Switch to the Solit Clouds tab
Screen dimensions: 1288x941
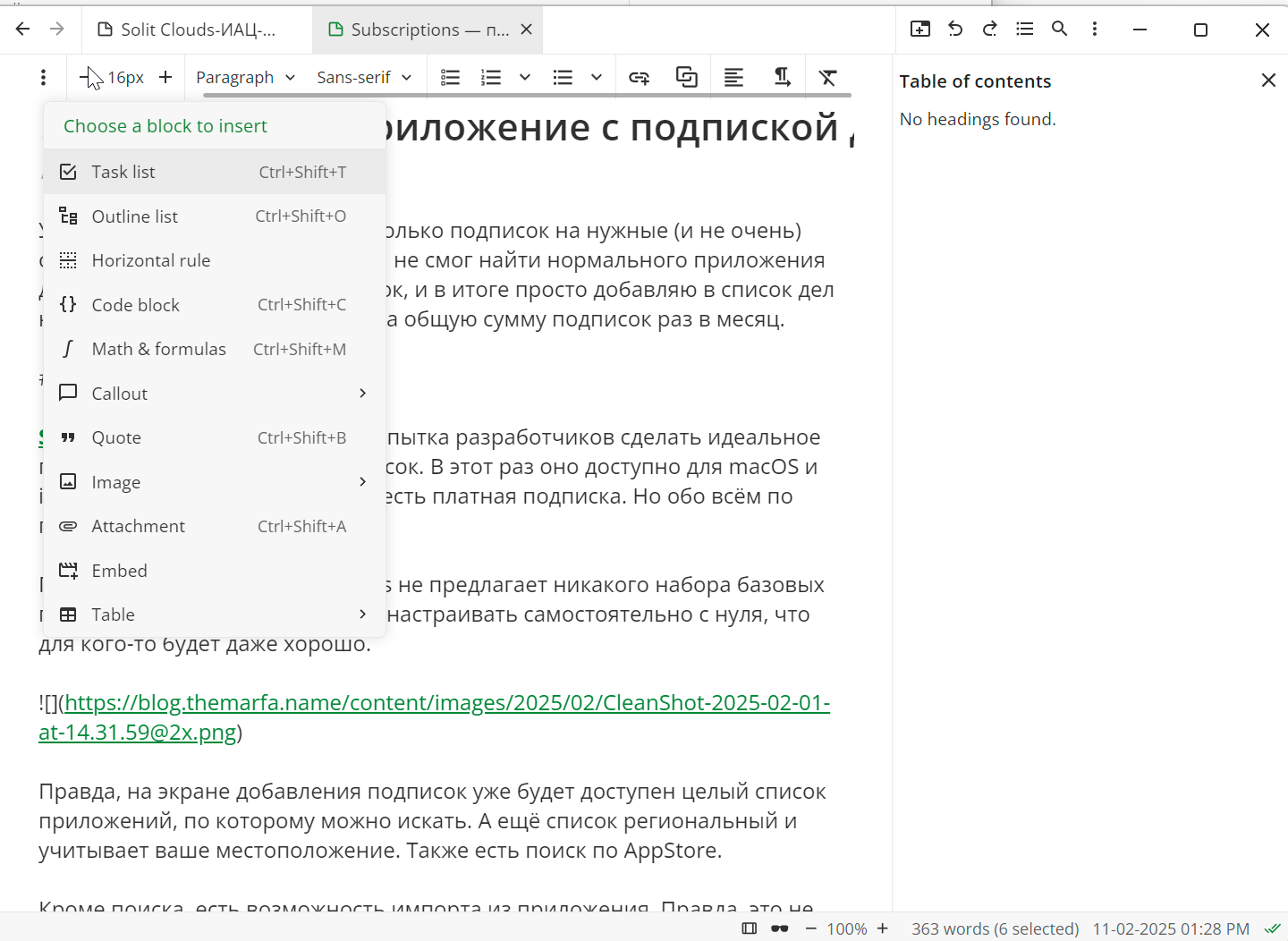[198, 30]
